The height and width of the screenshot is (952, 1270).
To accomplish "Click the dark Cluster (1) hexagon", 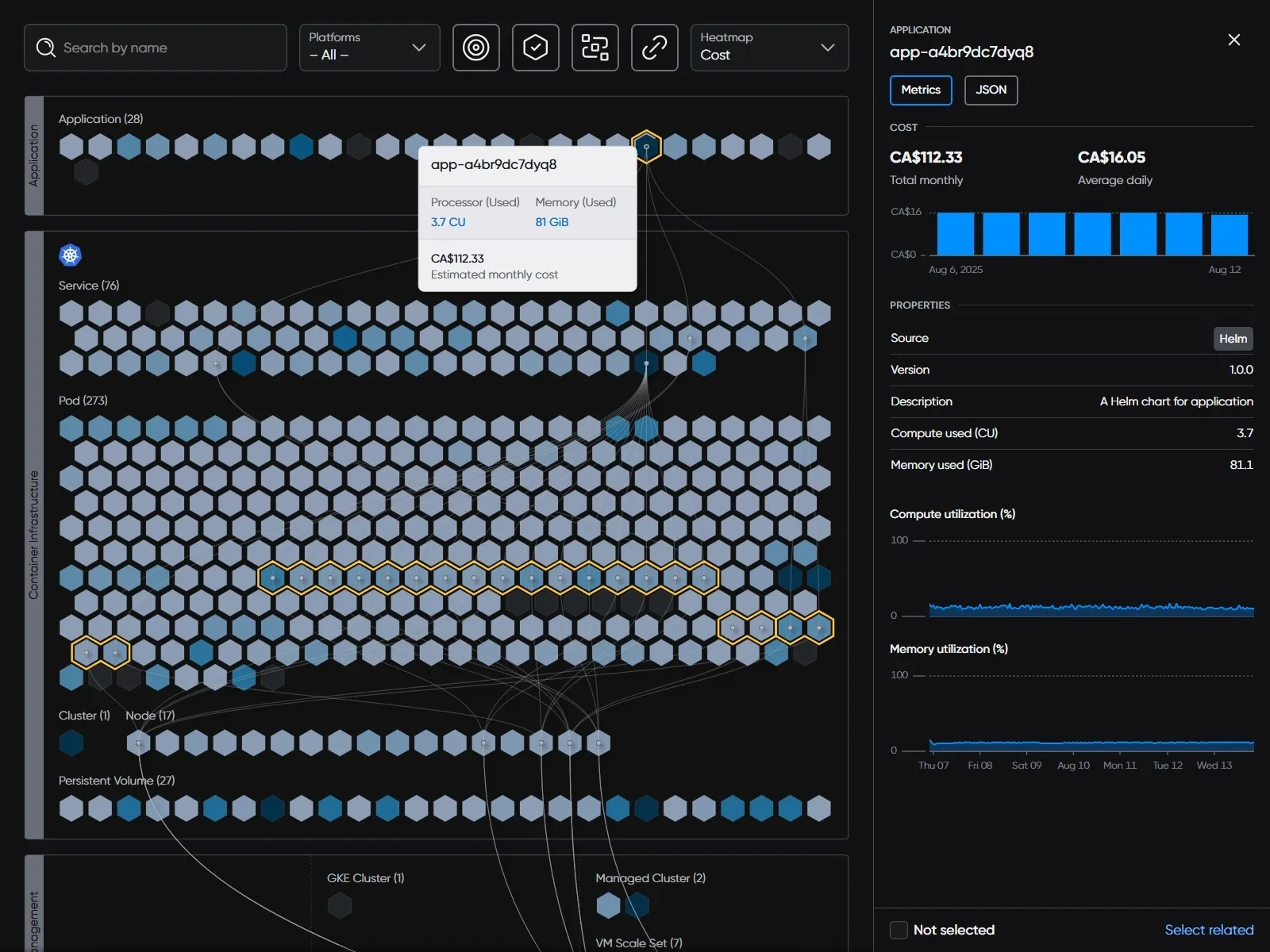I will point(71,743).
